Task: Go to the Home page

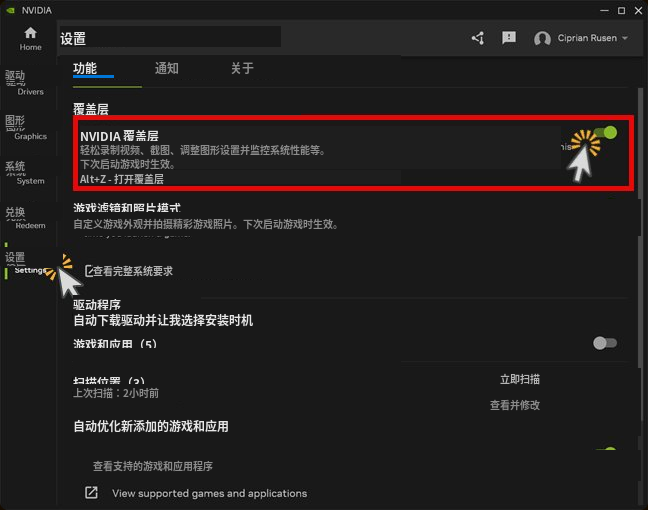Action: 30,39
